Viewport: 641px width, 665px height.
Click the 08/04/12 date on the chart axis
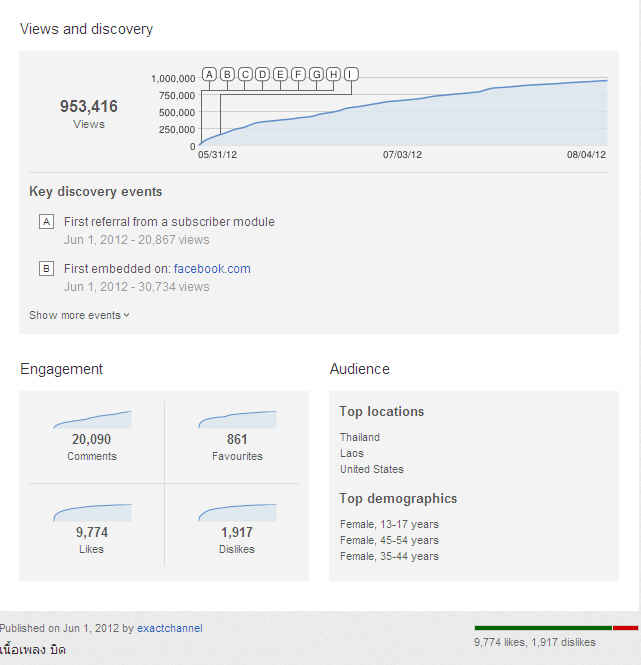(587, 154)
